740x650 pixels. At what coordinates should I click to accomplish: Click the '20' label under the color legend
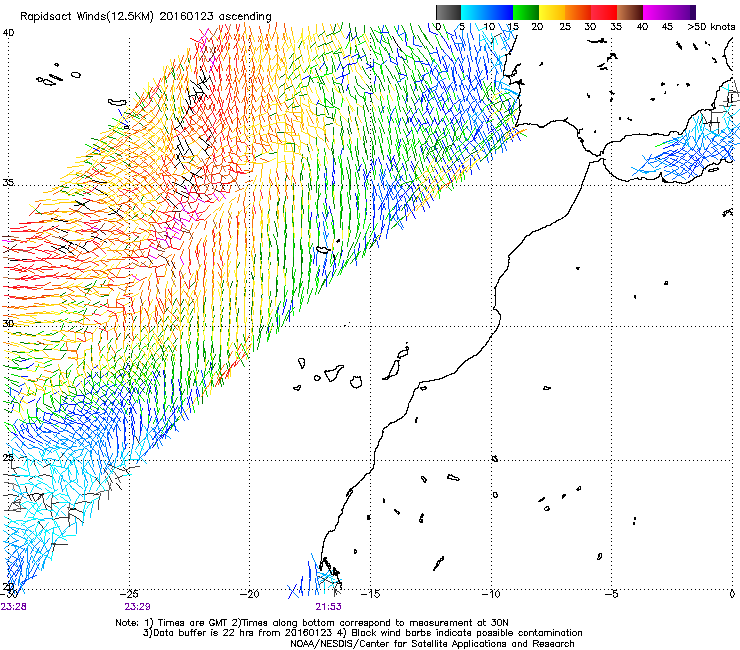(537, 27)
